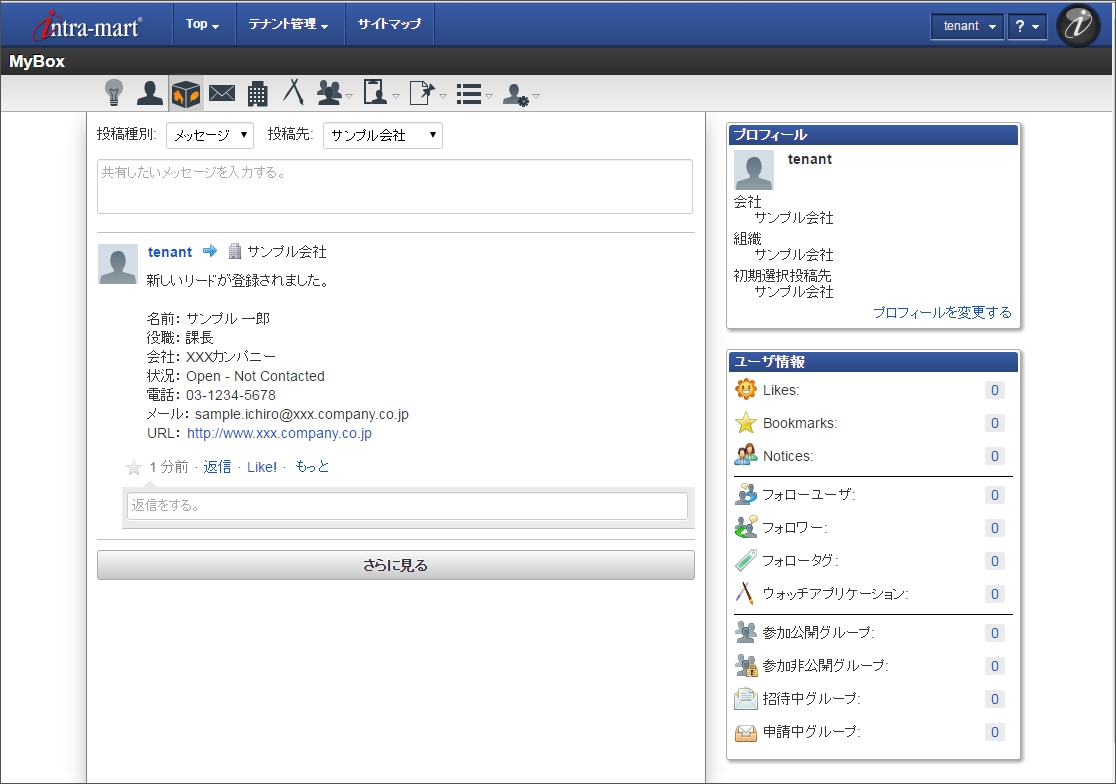The image size is (1116, 784).
Task: Open the compass application toolbar icon
Action: [x=293, y=92]
